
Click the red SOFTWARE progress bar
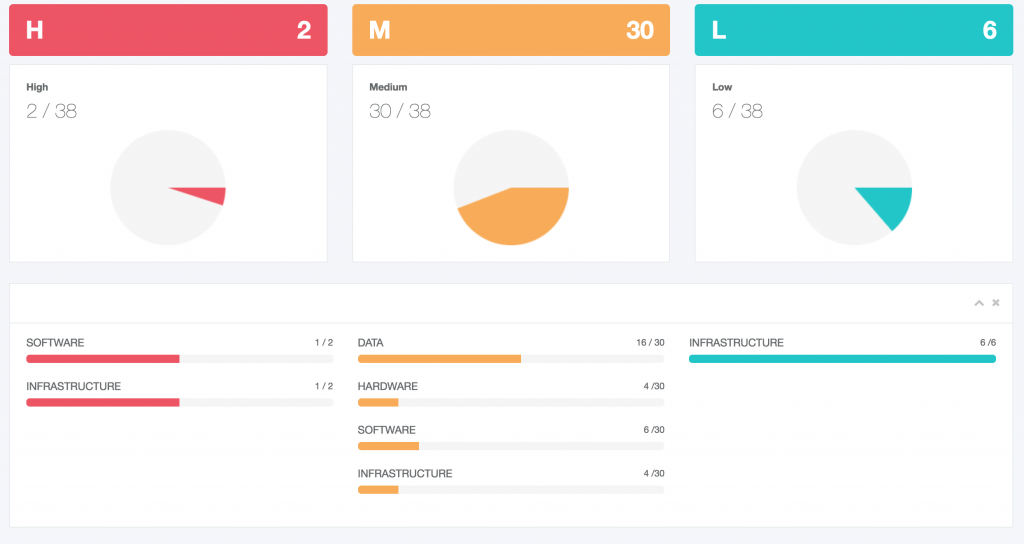[180, 359]
